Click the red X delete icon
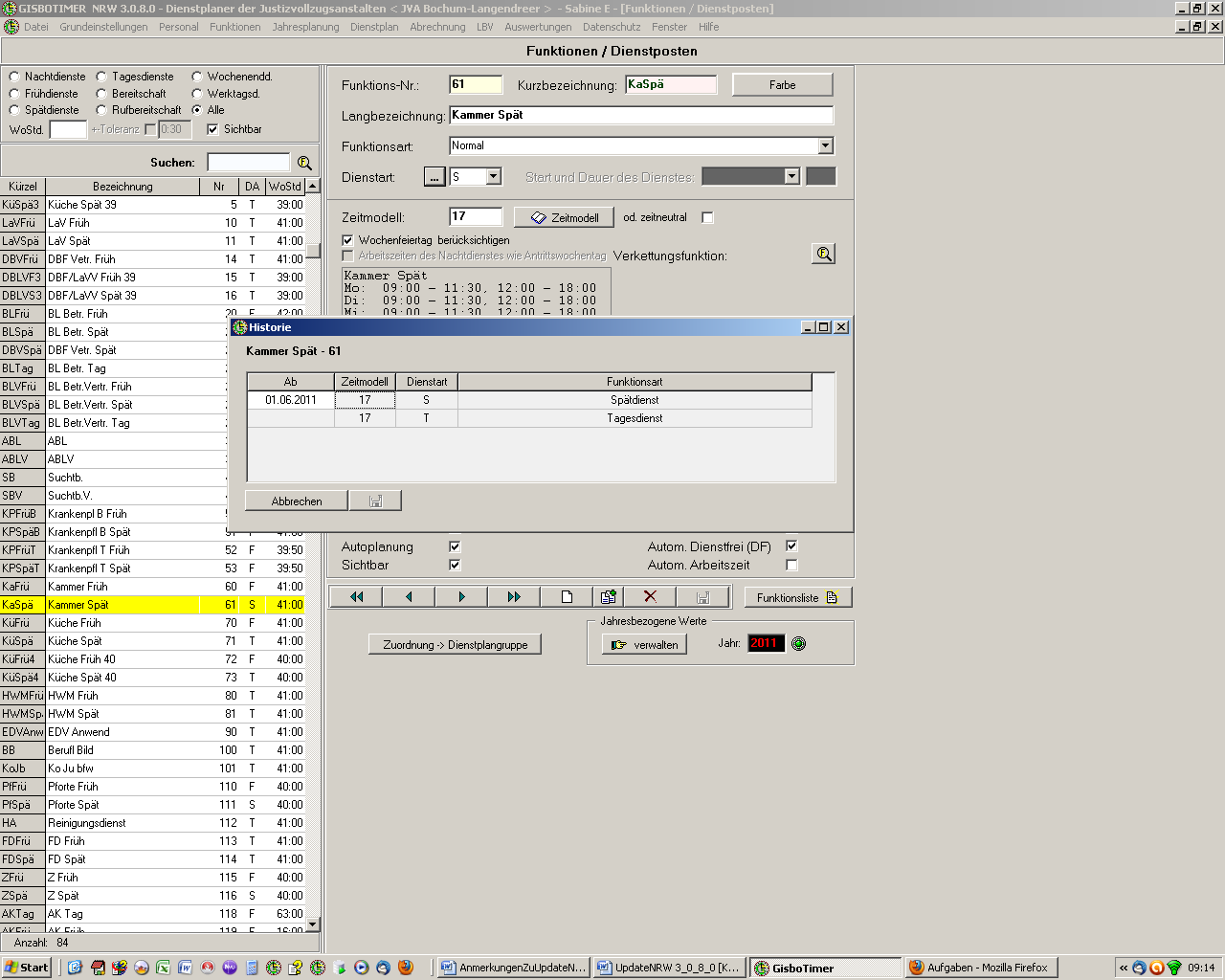This screenshot has height=980, width=1225. [x=650, y=597]
